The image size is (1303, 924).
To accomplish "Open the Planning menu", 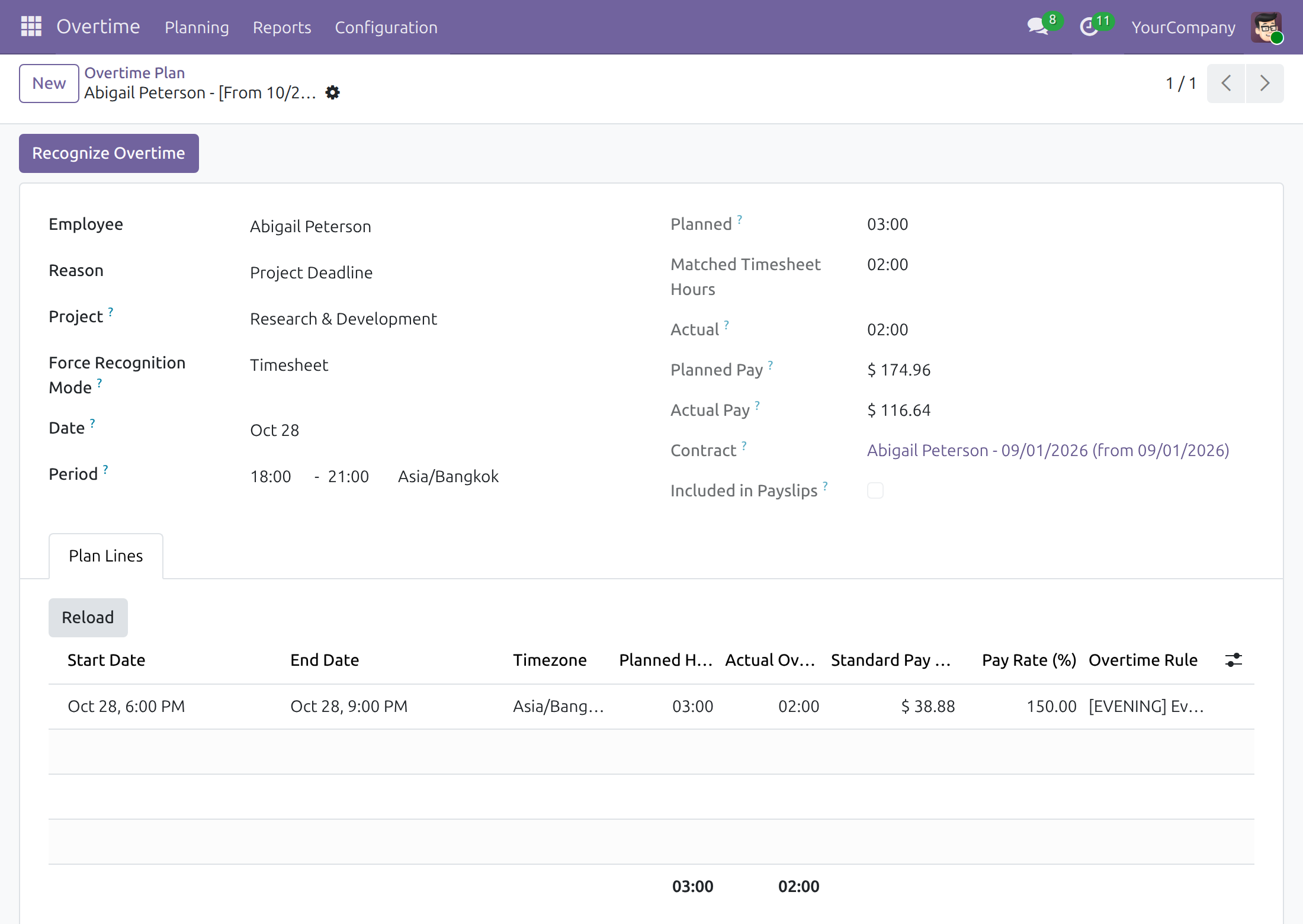I will [x=197, y=27].
